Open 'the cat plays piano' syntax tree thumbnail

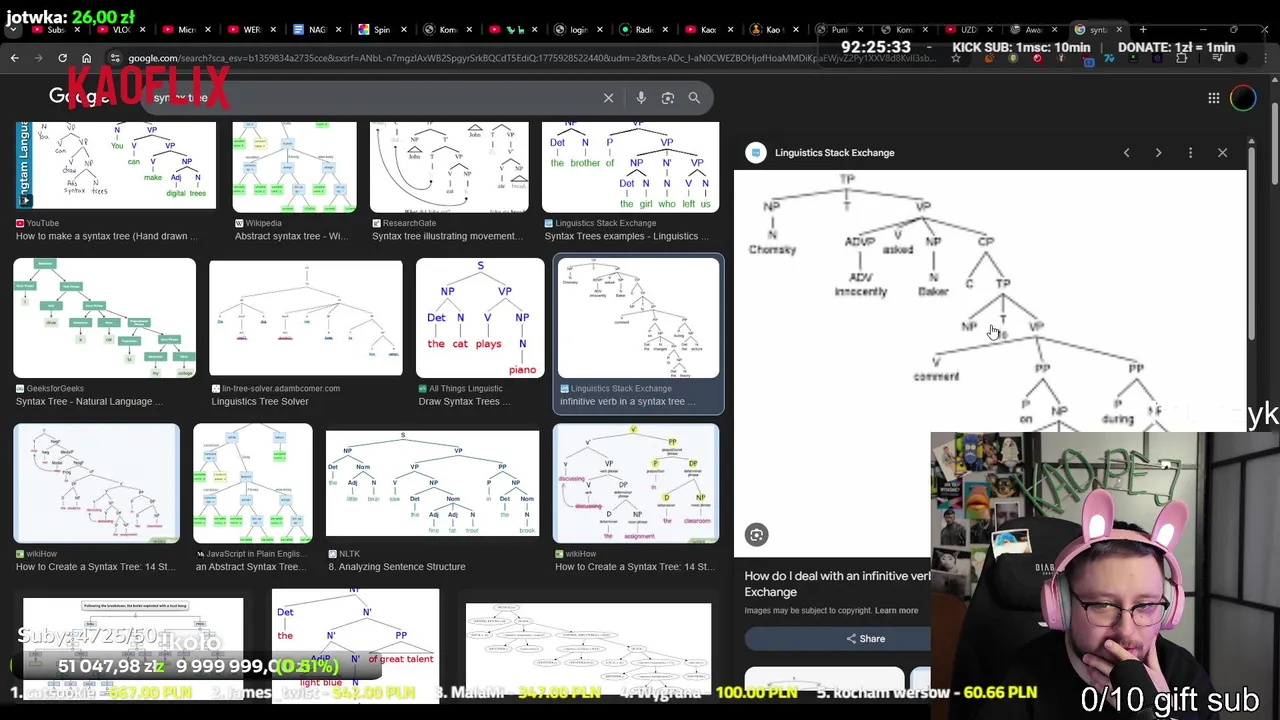(480, 318)
